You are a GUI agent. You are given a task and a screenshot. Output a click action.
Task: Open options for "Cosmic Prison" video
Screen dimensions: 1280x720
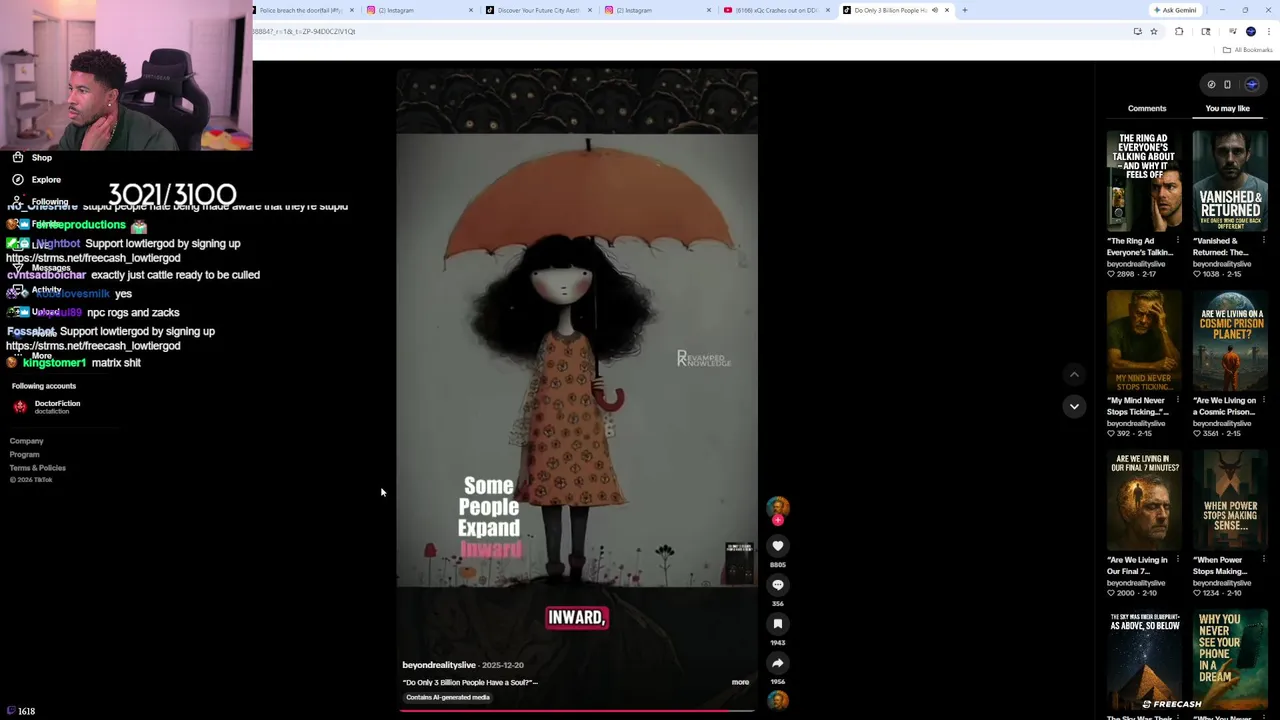[1263, 400]
